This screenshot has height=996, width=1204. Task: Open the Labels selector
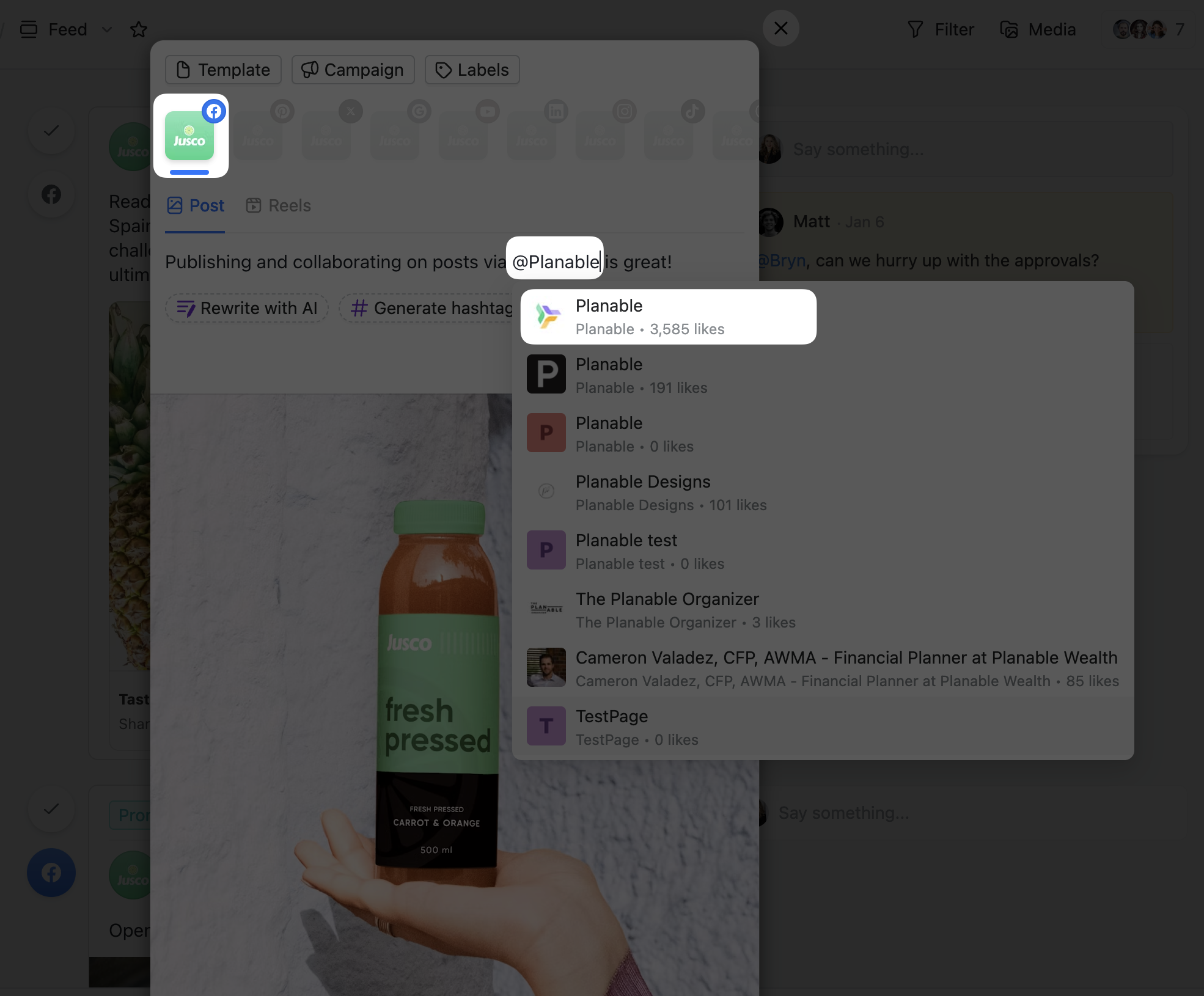472,70
